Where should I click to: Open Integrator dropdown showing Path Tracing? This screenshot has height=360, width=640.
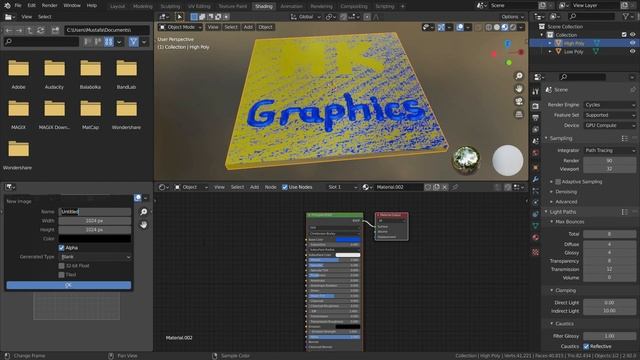[610, 150]
